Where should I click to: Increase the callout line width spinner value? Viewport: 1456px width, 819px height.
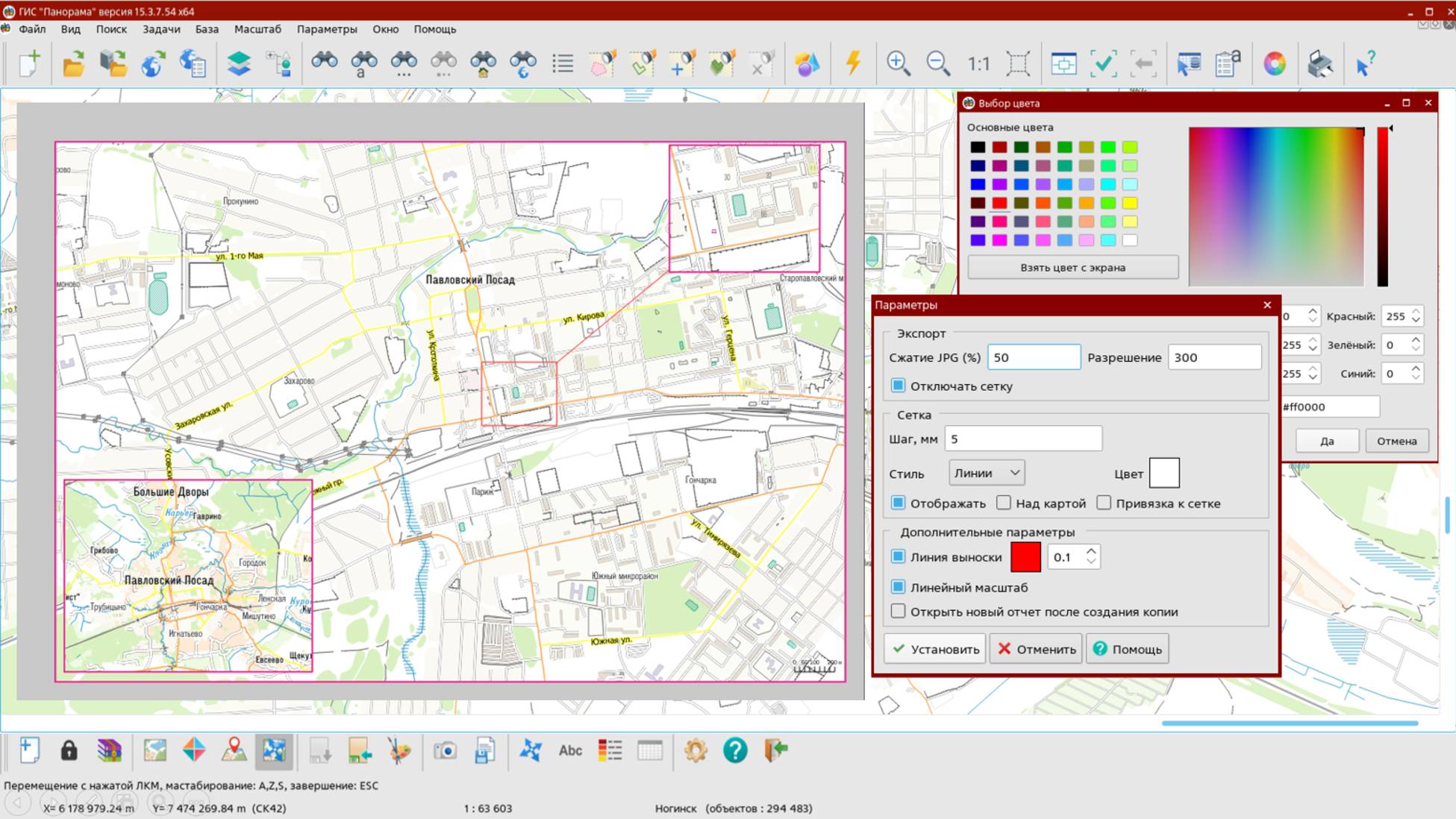point(1091,551)
